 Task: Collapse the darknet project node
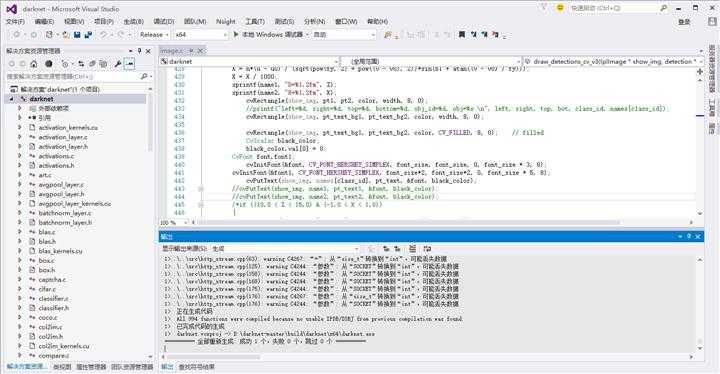pyautogui.click(x=11, y=99)
